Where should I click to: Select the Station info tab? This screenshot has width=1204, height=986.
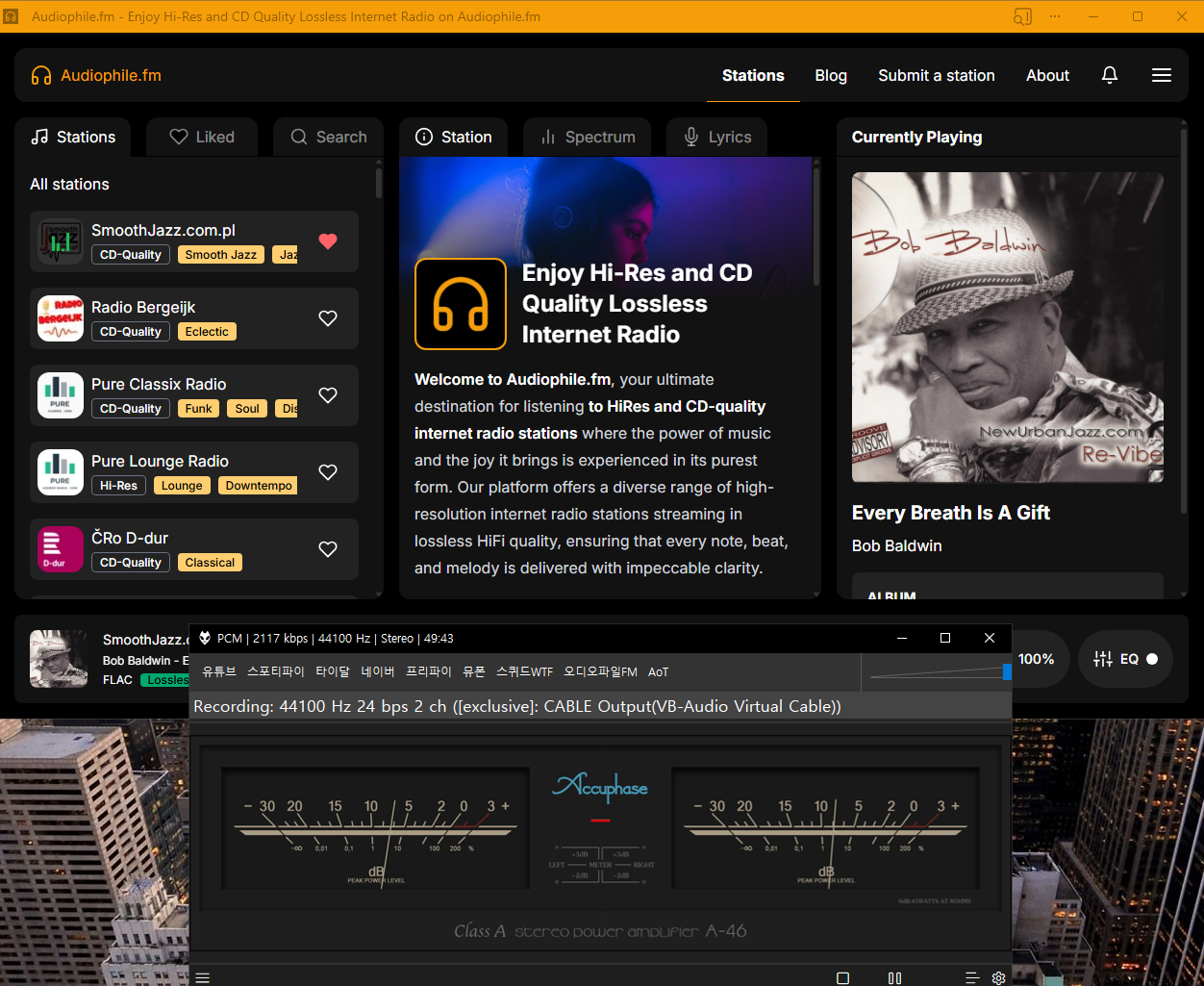point(453,137)
